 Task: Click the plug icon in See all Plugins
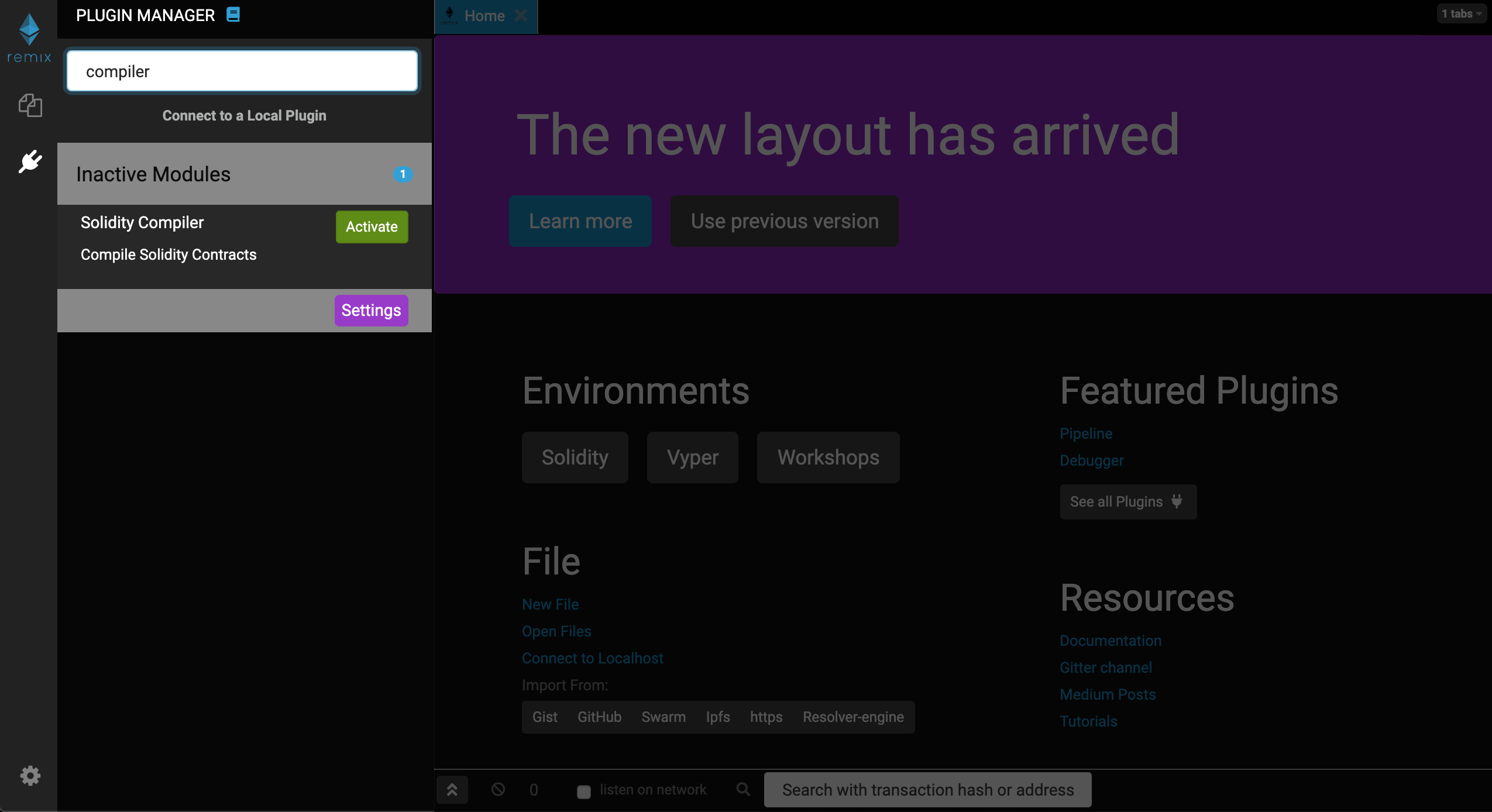pos(1177,501)
